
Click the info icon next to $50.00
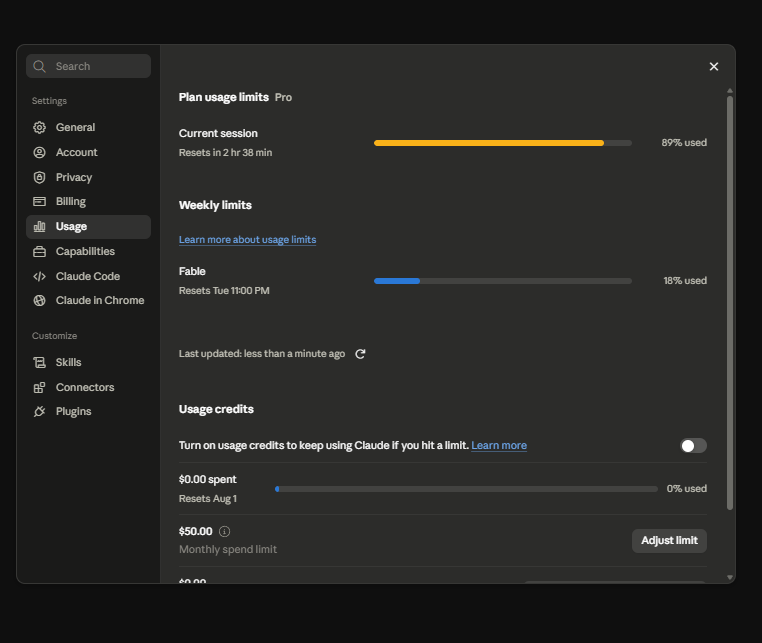[225, 532]
